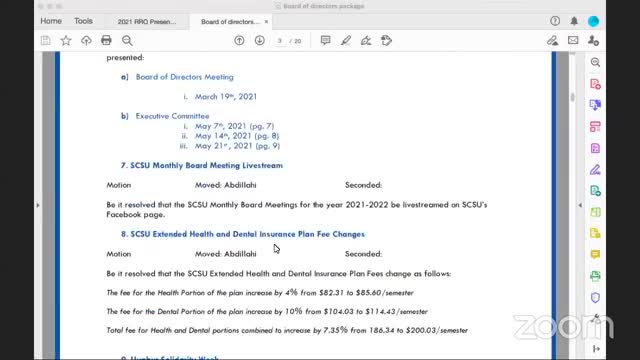Open the user account avatar
Screen dimensions: 640x360
[593, 21]
